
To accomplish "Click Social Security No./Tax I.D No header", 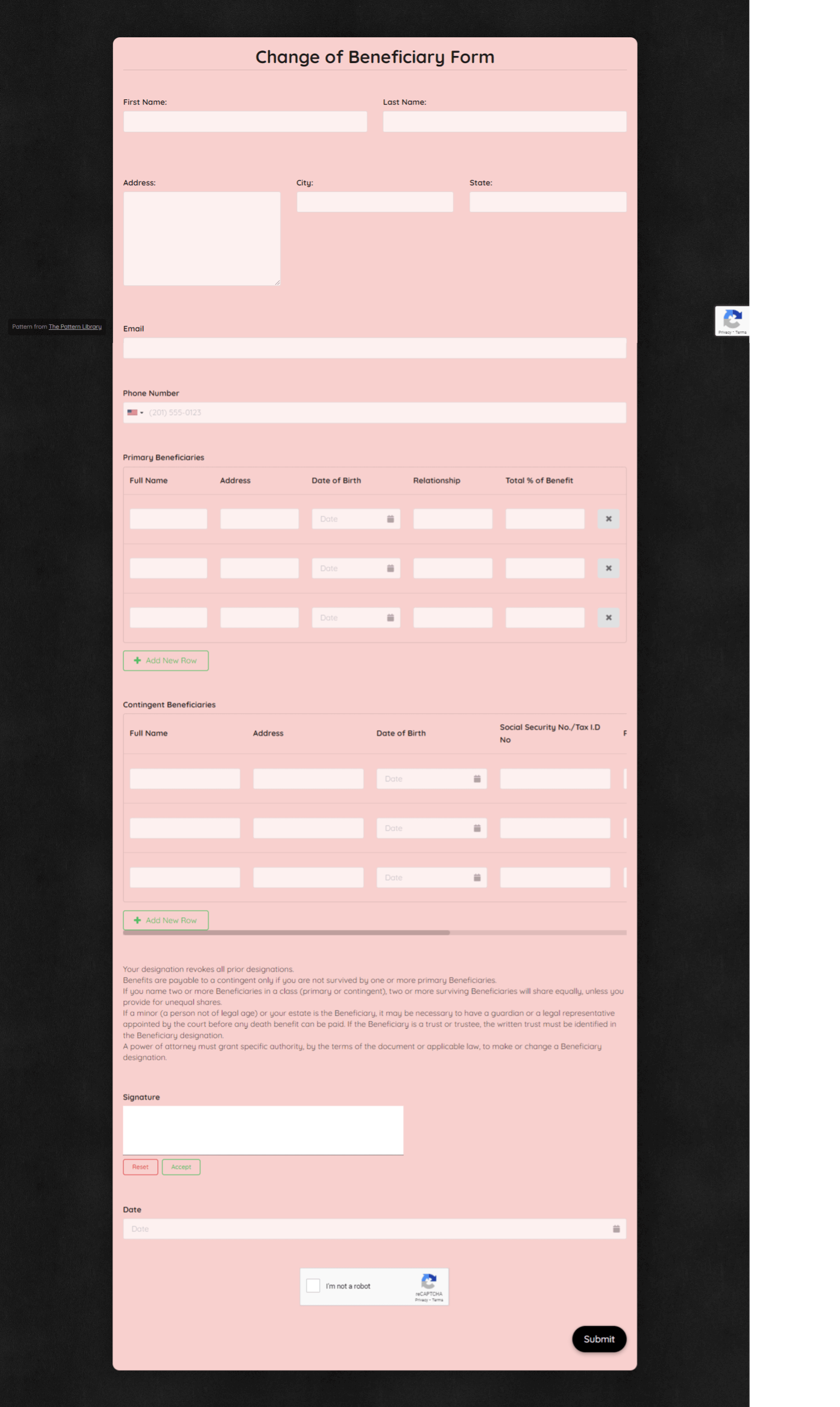I will pos(549,733).
